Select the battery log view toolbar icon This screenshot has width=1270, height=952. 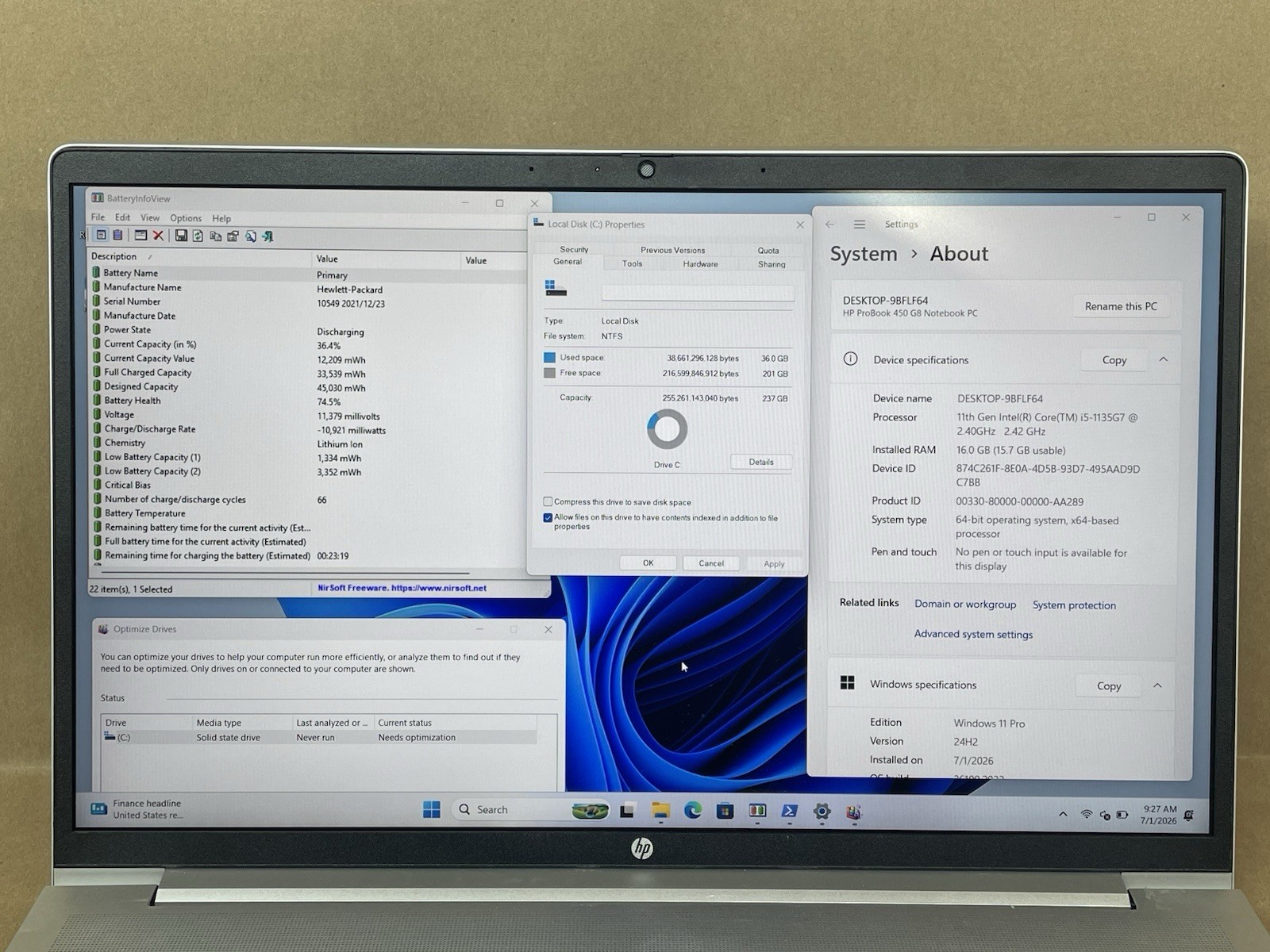click(117, 235)
